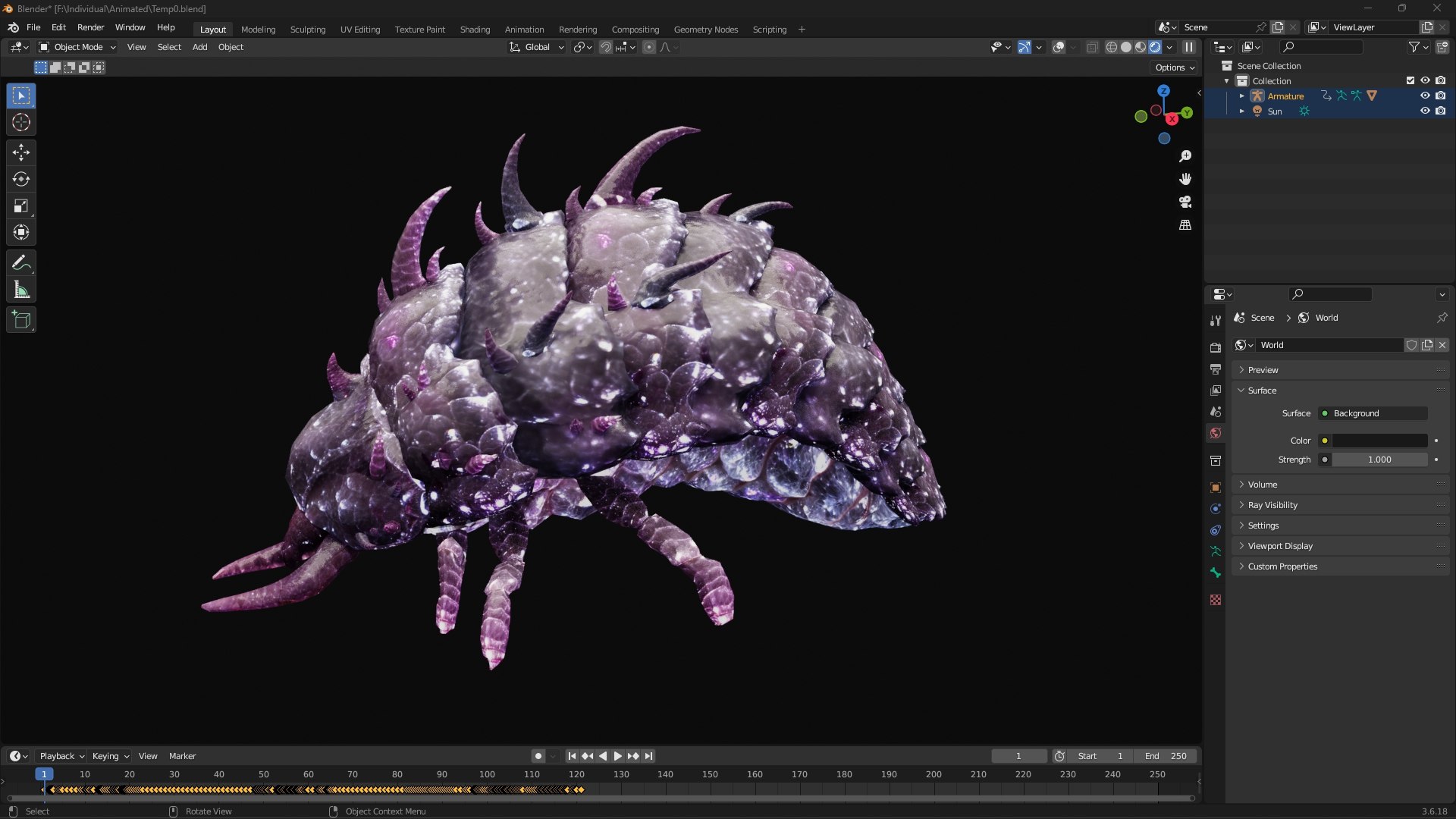This screenshot has height=819, width=1456.
Task: Click Background surface shader button
Action: point(1373,413)
